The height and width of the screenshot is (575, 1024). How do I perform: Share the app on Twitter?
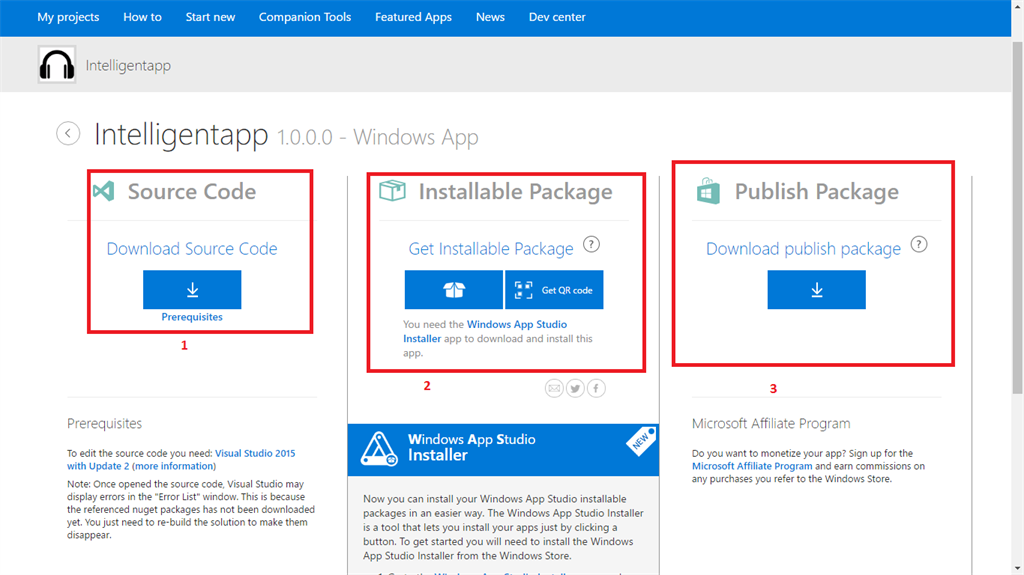click(x=575, y=388)
